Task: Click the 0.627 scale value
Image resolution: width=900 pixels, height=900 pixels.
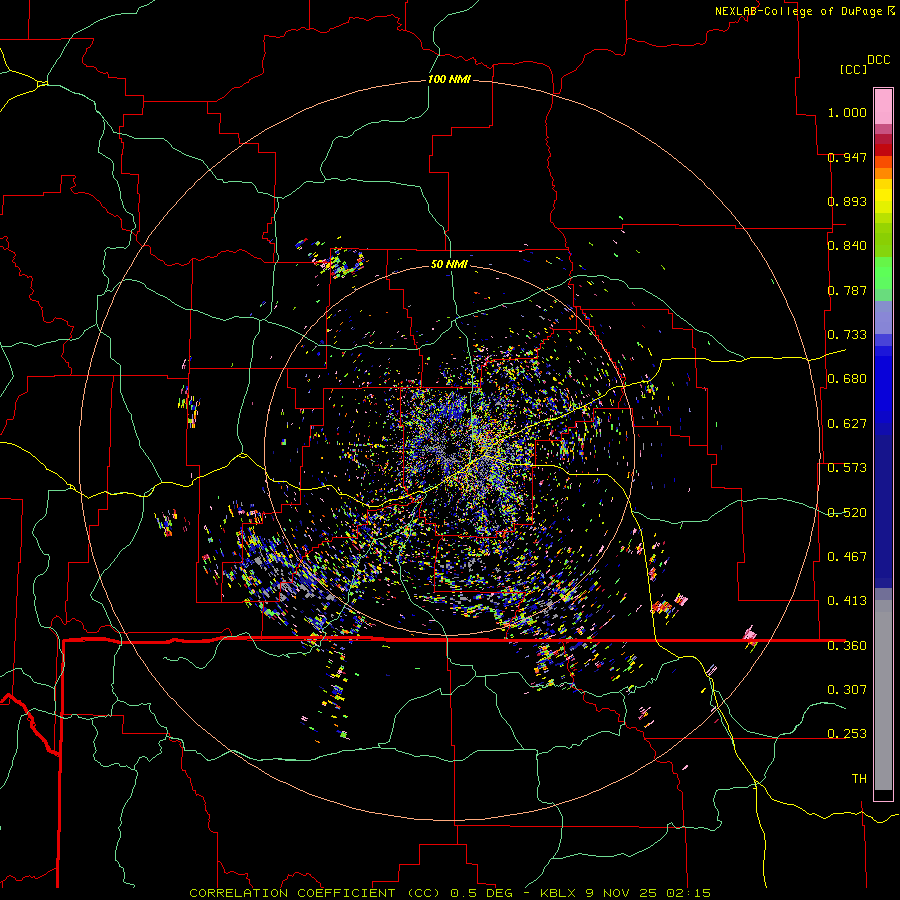Action: (847, 424)
